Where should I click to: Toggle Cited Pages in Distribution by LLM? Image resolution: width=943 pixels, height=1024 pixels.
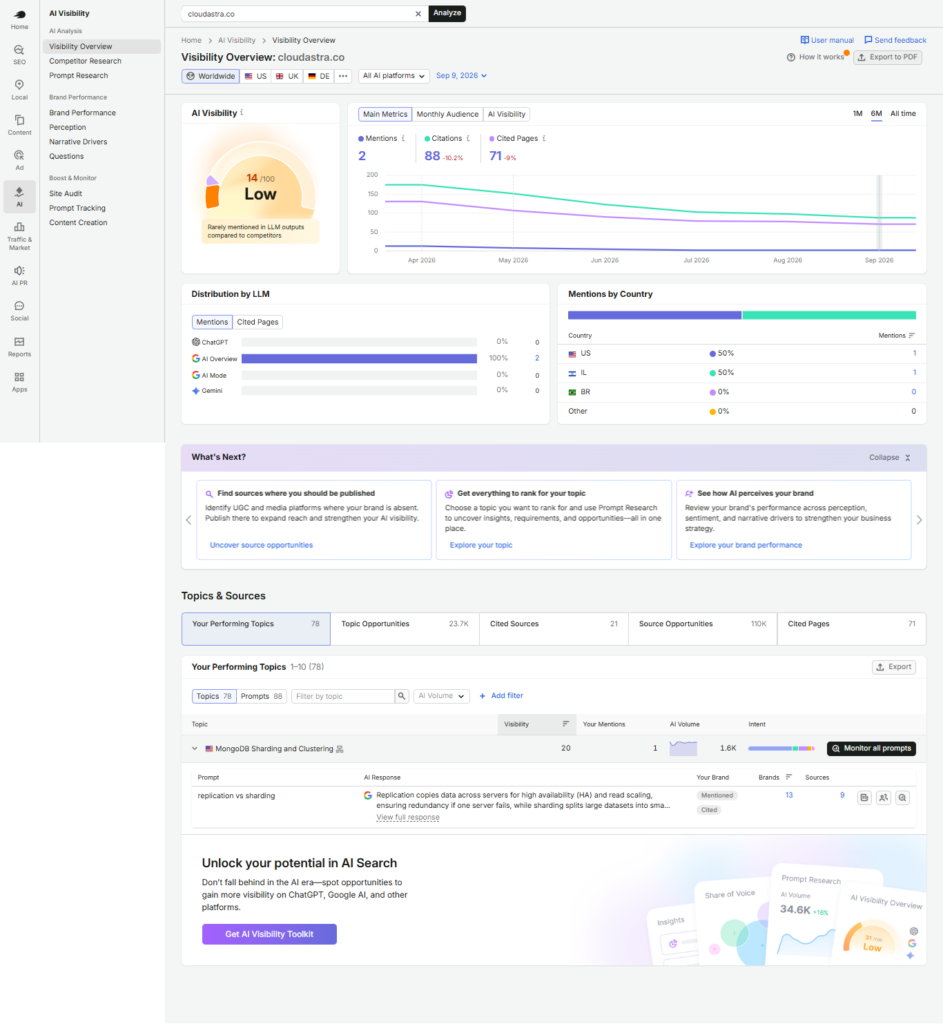(x=257, y=322)
